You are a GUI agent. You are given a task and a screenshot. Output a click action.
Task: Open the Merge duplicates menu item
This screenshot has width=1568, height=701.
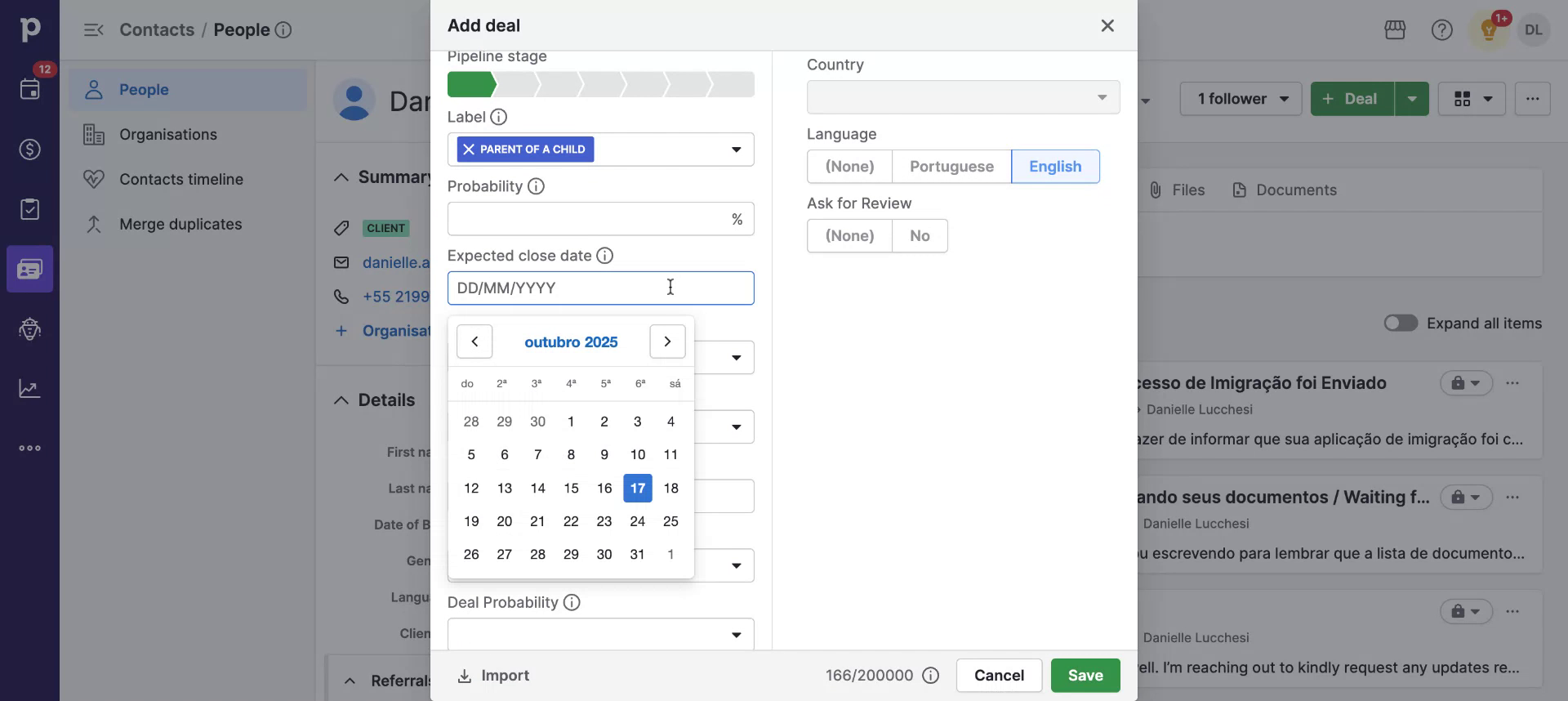180,225
